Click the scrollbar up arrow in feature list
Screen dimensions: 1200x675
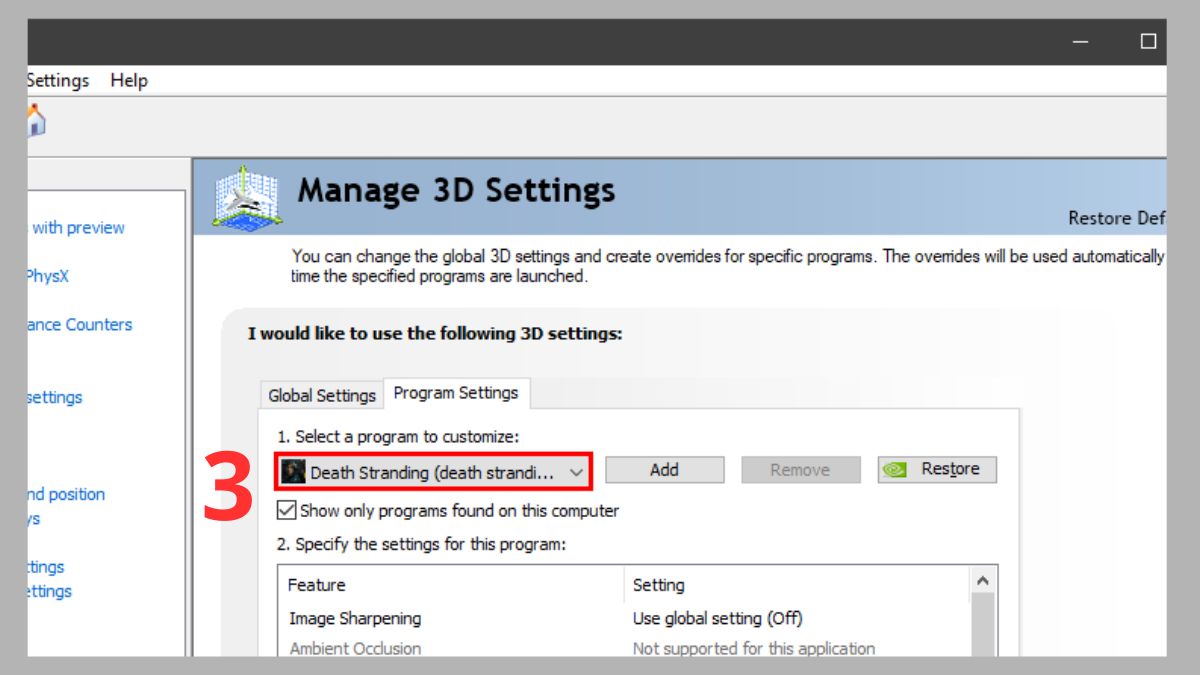[x=983, y=581]
